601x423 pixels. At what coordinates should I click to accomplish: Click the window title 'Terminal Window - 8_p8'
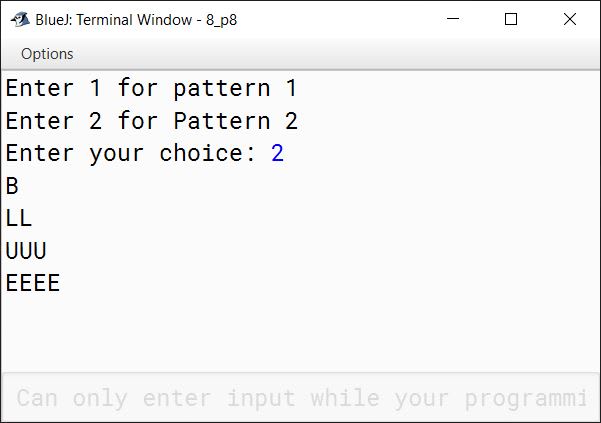point(157,20)
